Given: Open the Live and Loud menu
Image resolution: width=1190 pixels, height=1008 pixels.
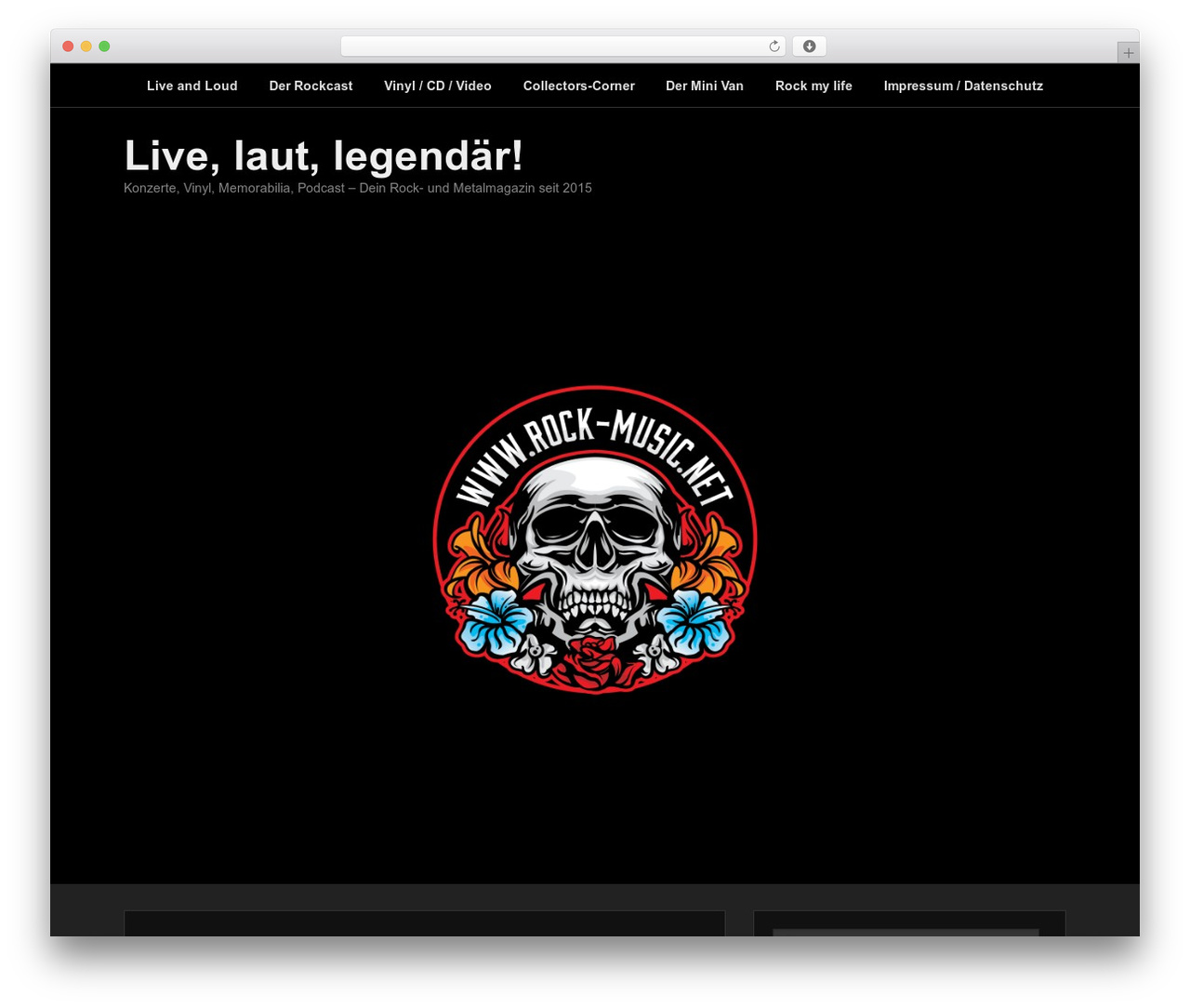Looking at the screenshot, I should click(x=192, y=86).
